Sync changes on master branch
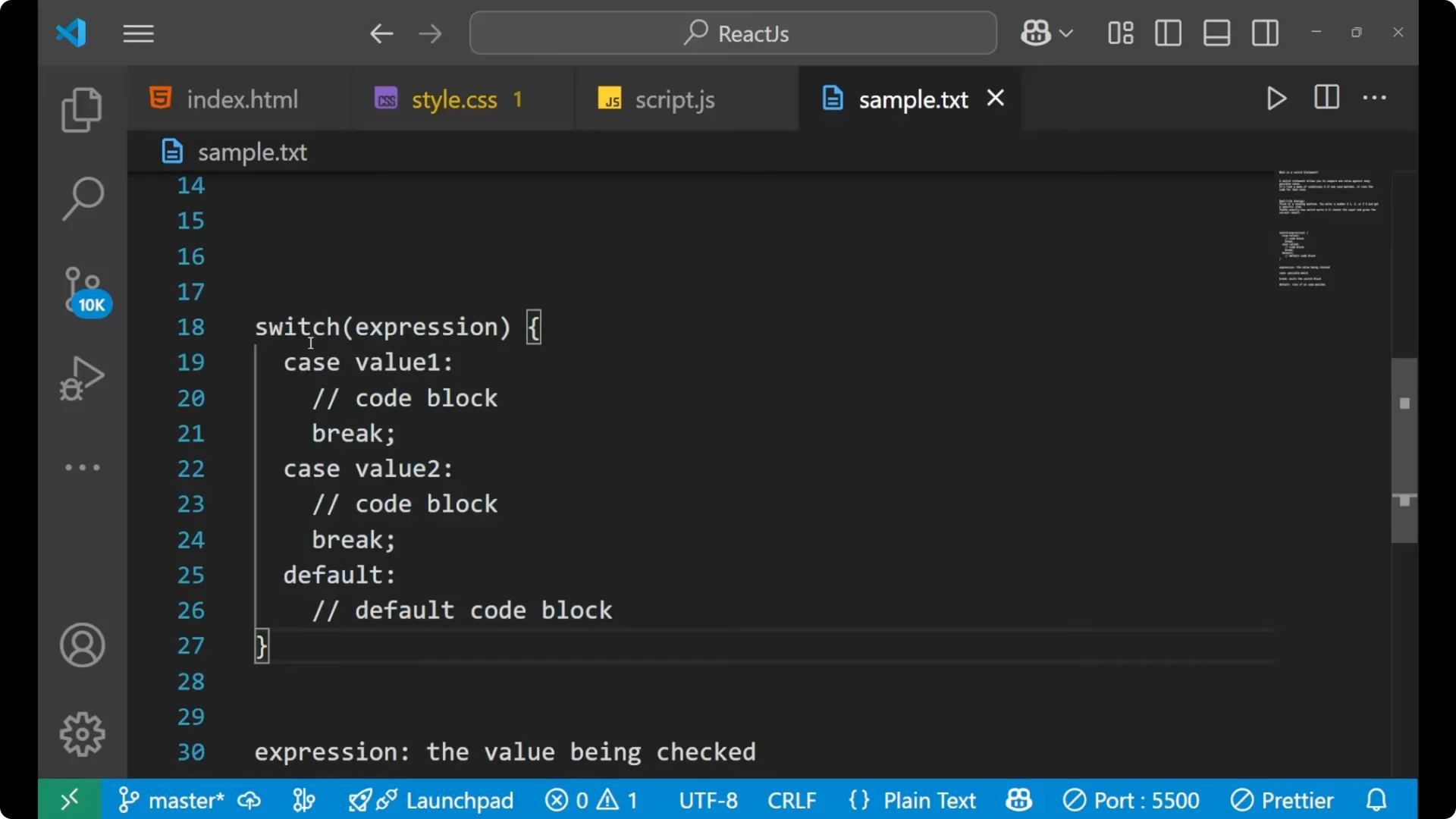The width and height of the screenshot is (1456, 819). tap(250, 799)
